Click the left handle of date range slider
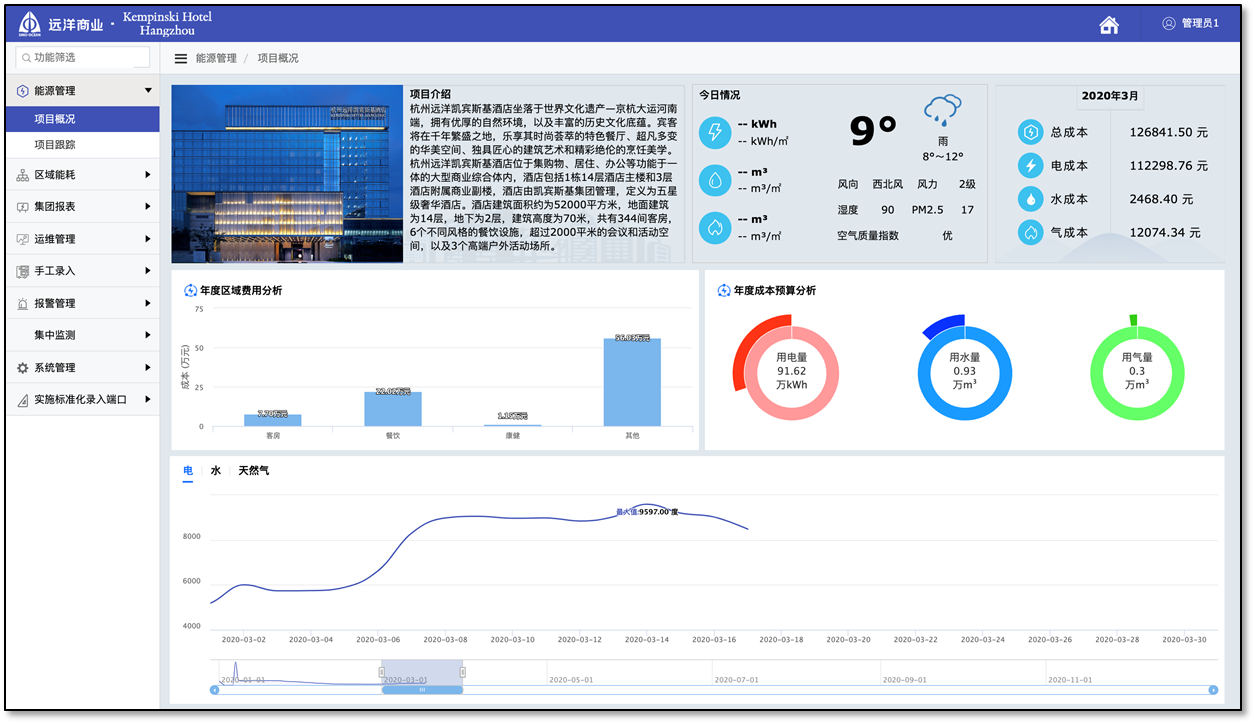 (x=381, y=672)
